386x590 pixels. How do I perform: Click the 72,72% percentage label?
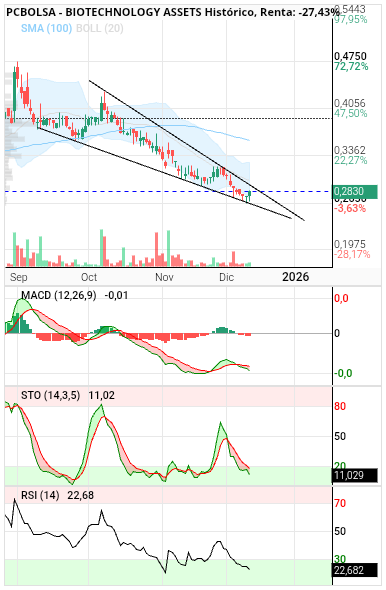tap(351, 66)
